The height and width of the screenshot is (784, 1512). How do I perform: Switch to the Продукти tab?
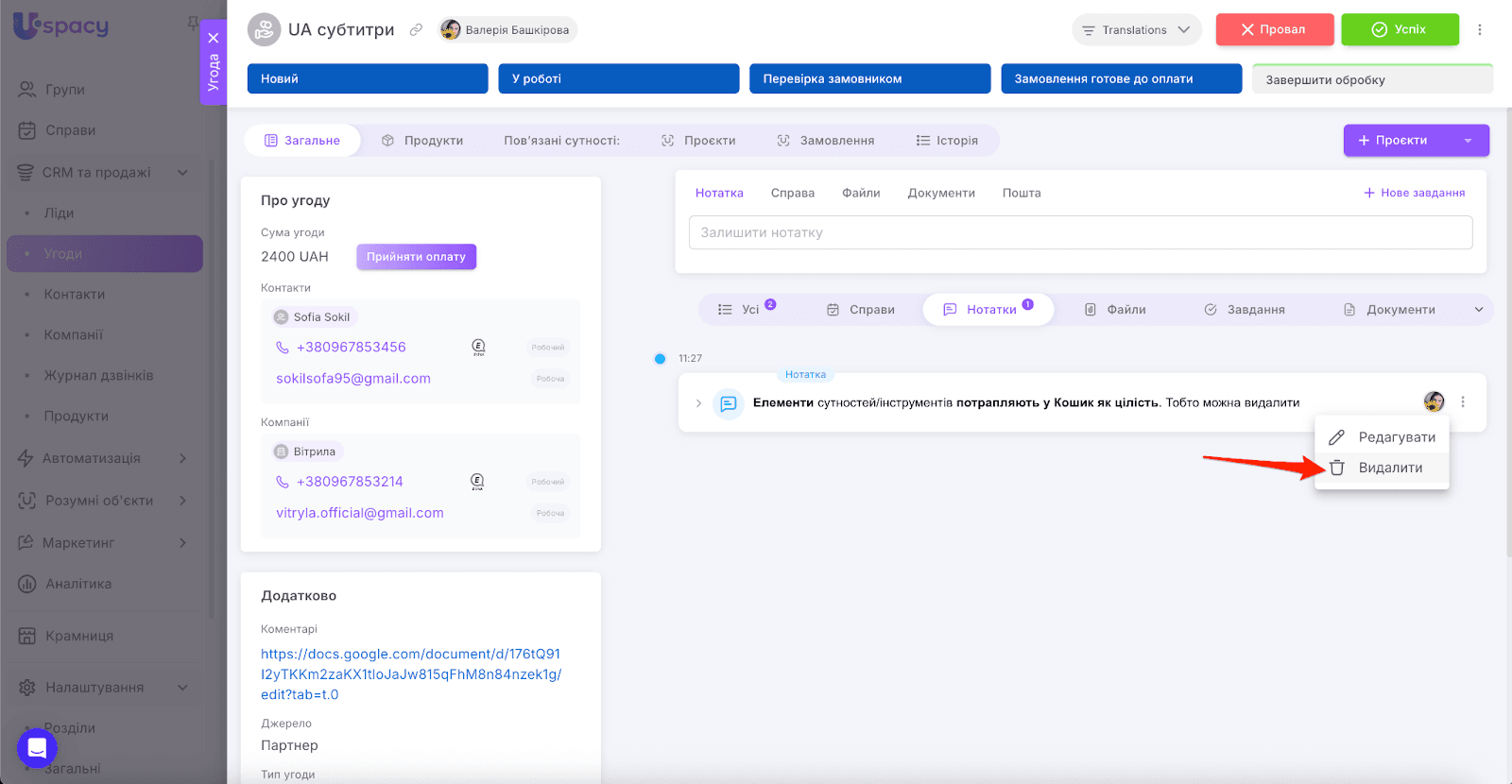pyautogui.click(x=422, y=141)
